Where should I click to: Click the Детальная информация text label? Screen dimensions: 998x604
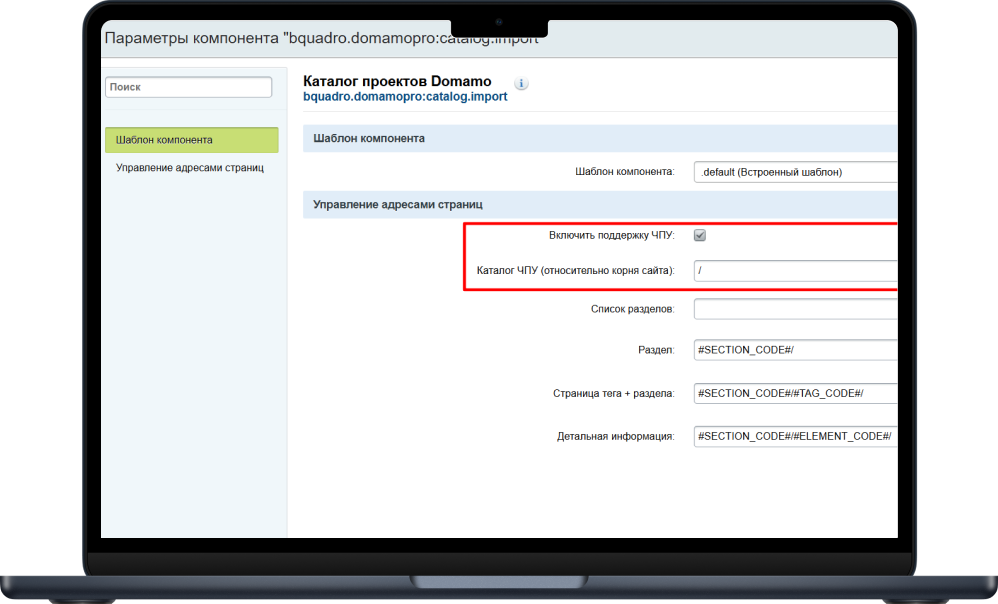615,437
